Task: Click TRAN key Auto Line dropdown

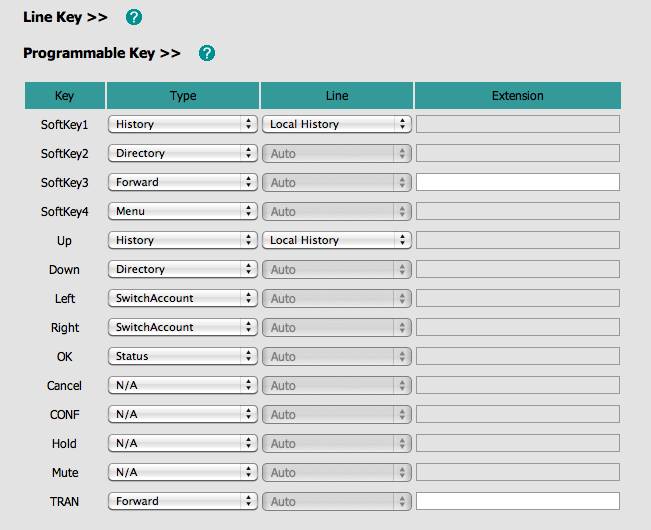Action: coord(337,502)
